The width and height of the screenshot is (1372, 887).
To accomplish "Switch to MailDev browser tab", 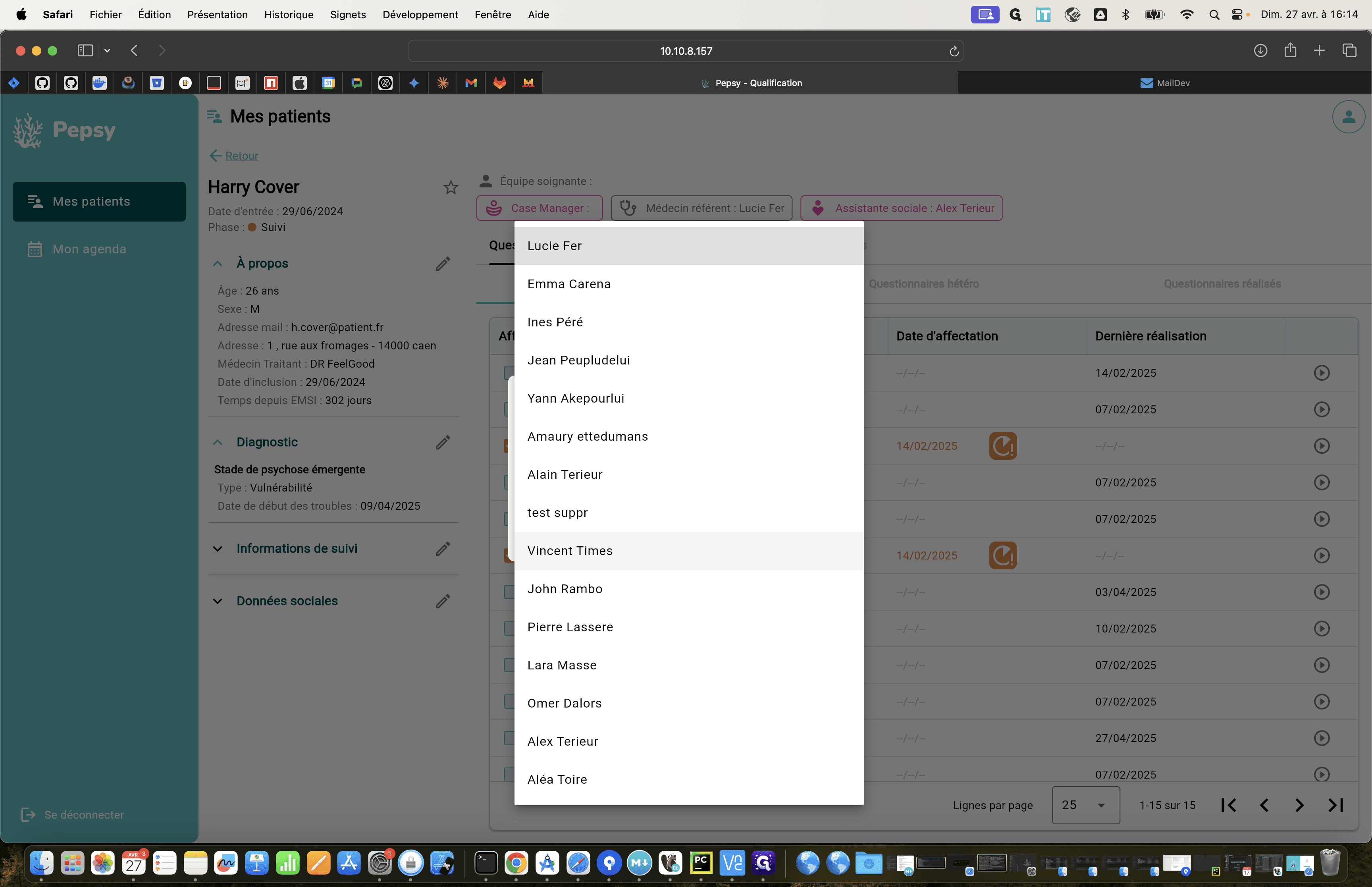I will (1165, 83).
